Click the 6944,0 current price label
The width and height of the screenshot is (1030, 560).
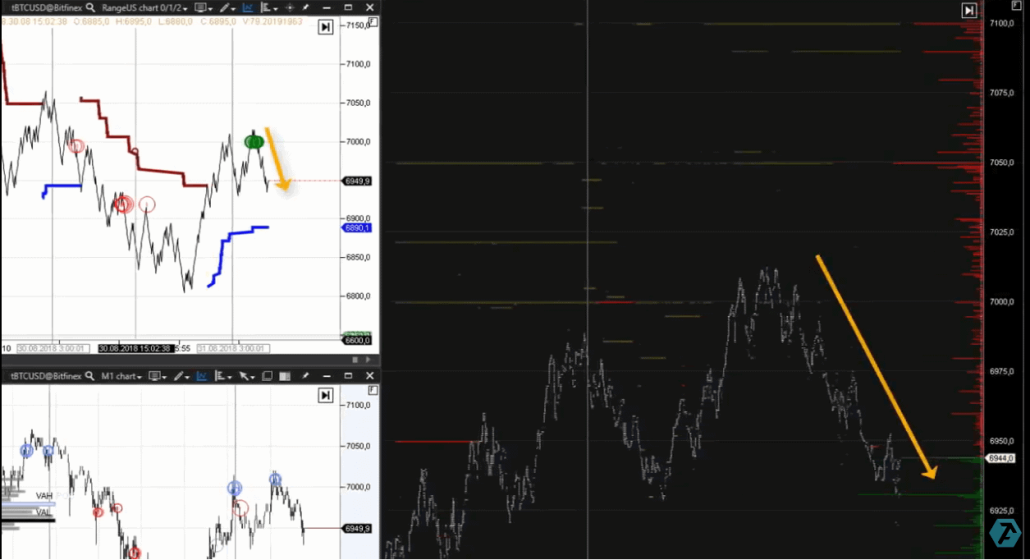click(x=1000, y=458)
